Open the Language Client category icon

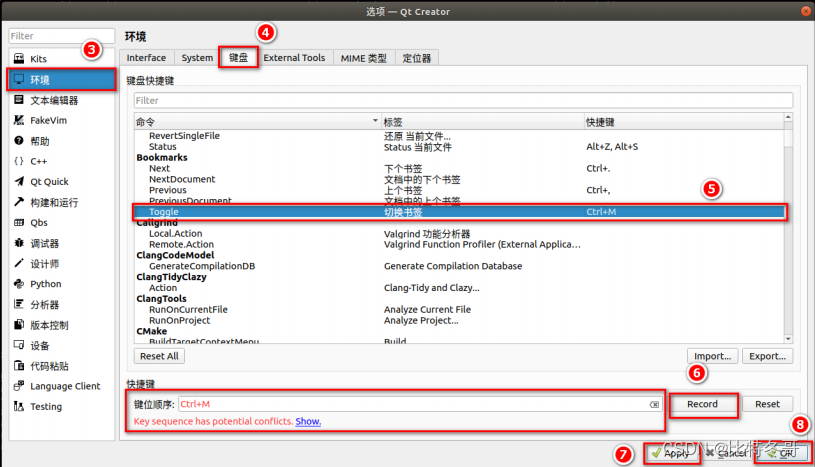coord(19,386)
